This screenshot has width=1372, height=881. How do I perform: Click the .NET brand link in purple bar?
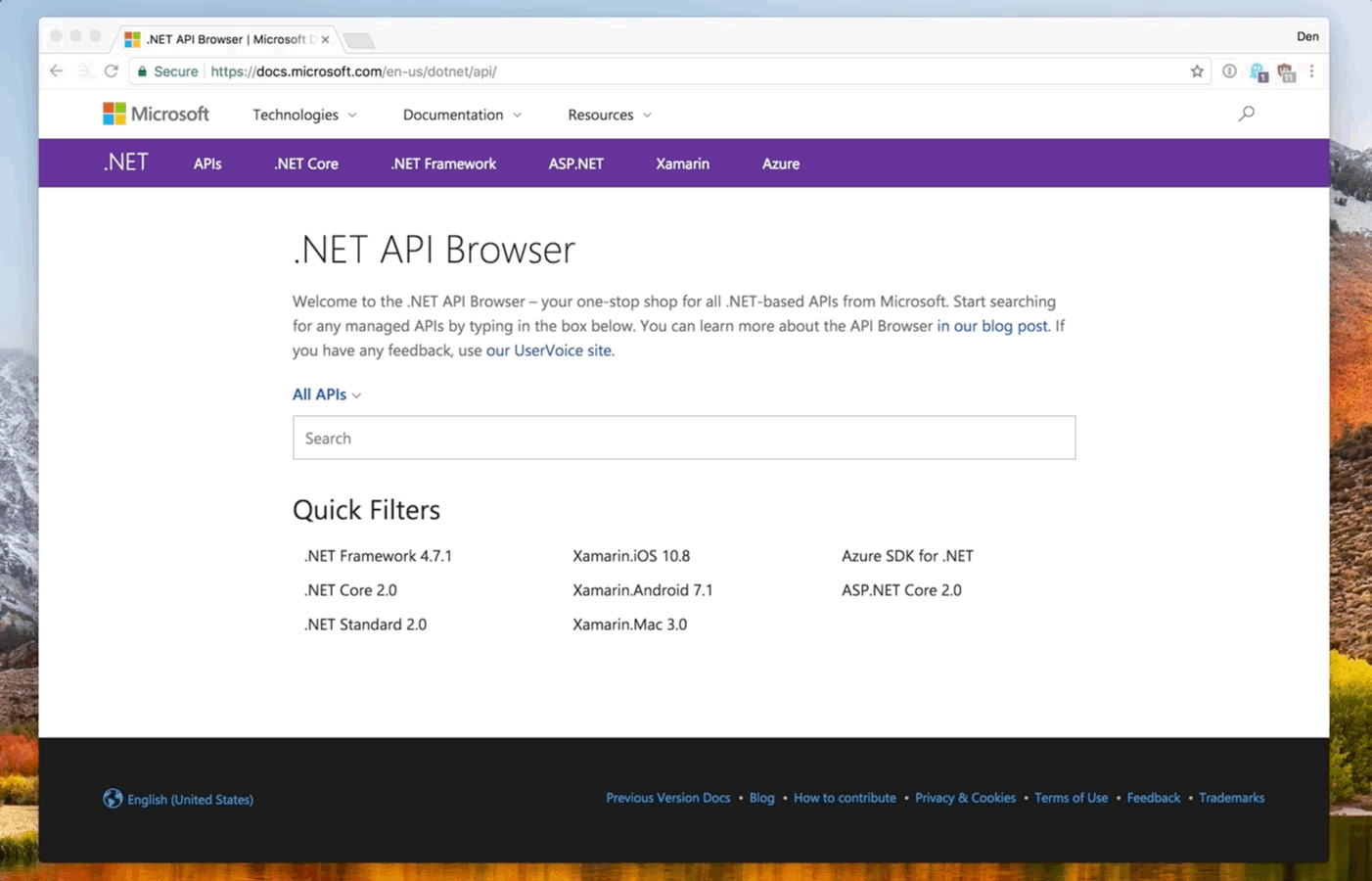click(x=126, y=162)
